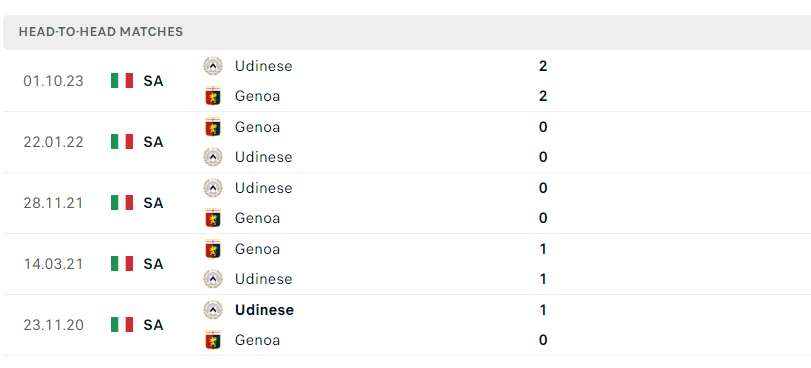811x368 pixels.
Task: Click the Udinese crest in the 23.11.20 match
Action: pos(213,310)
